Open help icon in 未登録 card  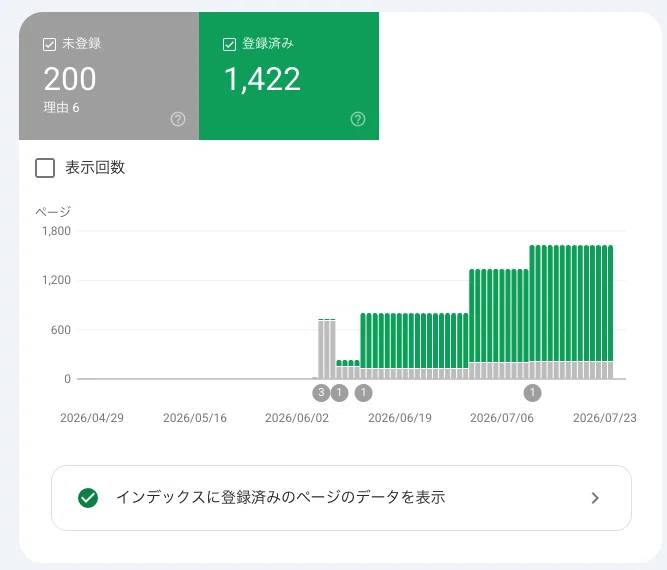(x=178, y=119)
